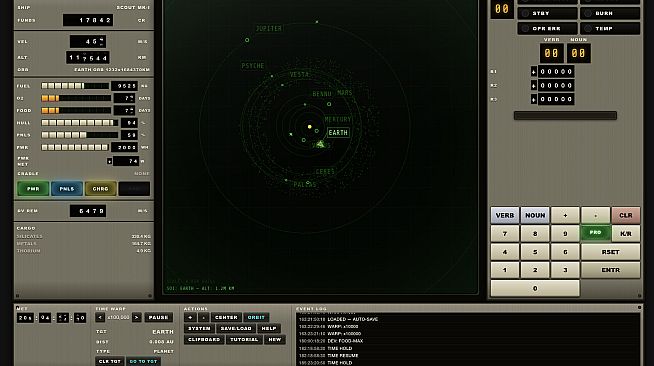Select PSYCHE on the map
Screen dimensions: 654x366
253,65
